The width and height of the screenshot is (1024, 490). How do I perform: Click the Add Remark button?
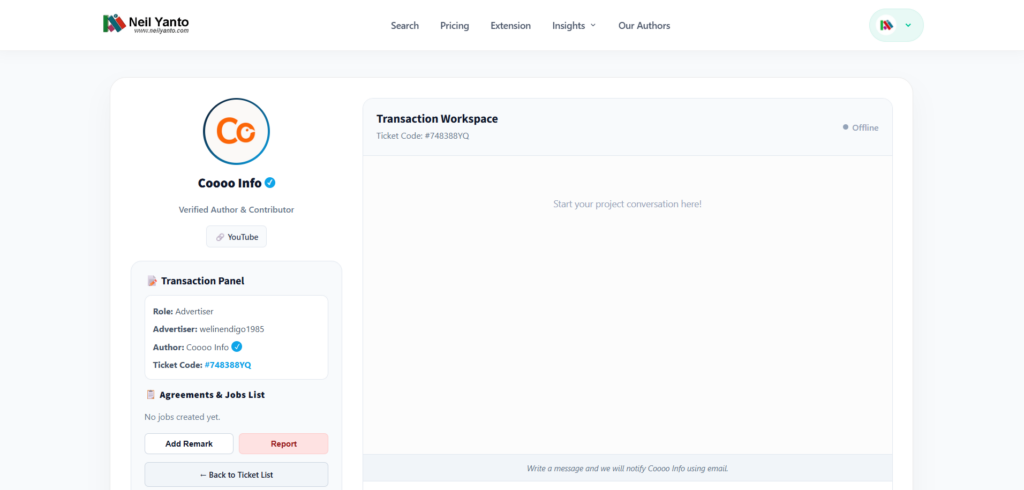tap(189, 444)
